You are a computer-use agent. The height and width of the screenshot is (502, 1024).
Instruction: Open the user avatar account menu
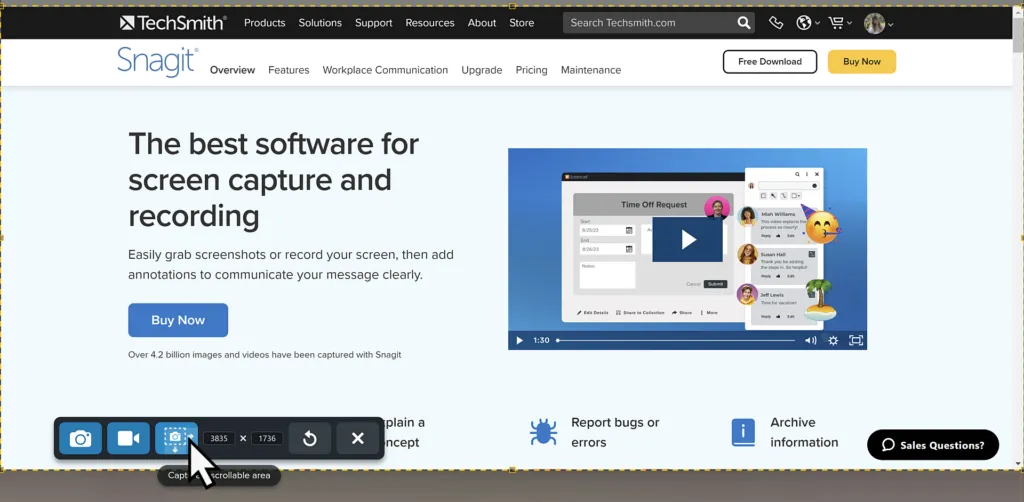point(878,24)
